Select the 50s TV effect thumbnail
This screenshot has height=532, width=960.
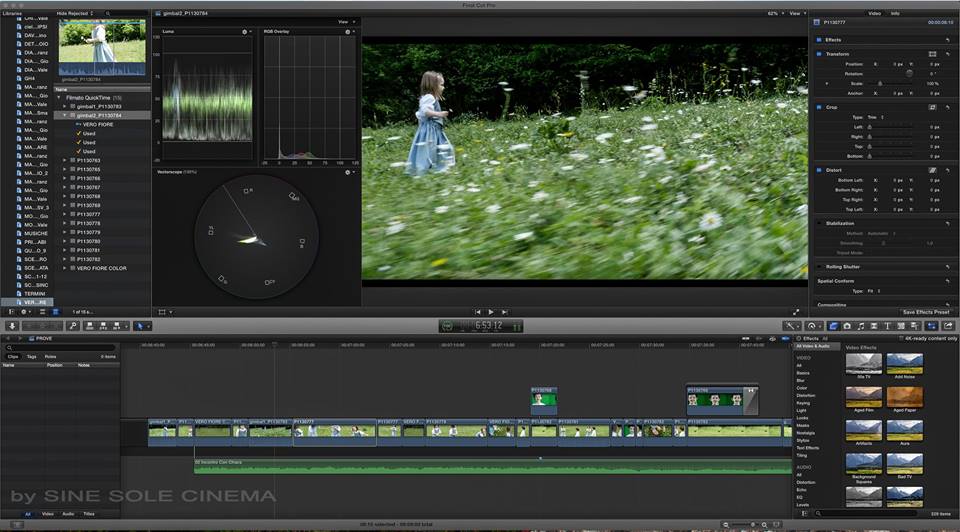(863, 363)
